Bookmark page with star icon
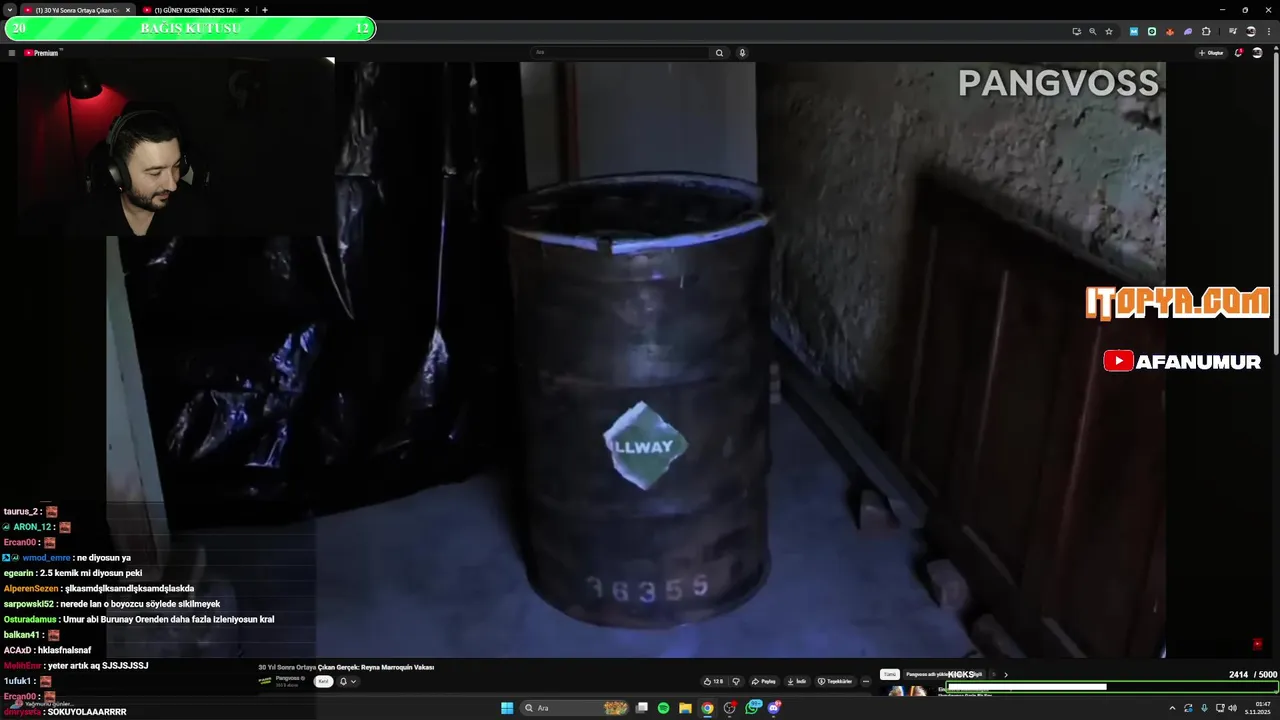The width and height of the screenshot is (1280, 720). coord(1109,31)
